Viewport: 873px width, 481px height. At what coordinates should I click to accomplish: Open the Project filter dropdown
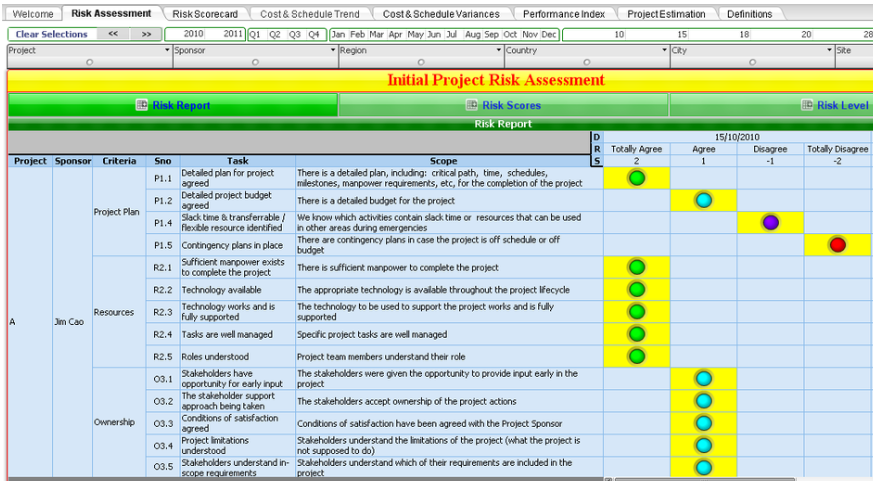click(166, 50)
